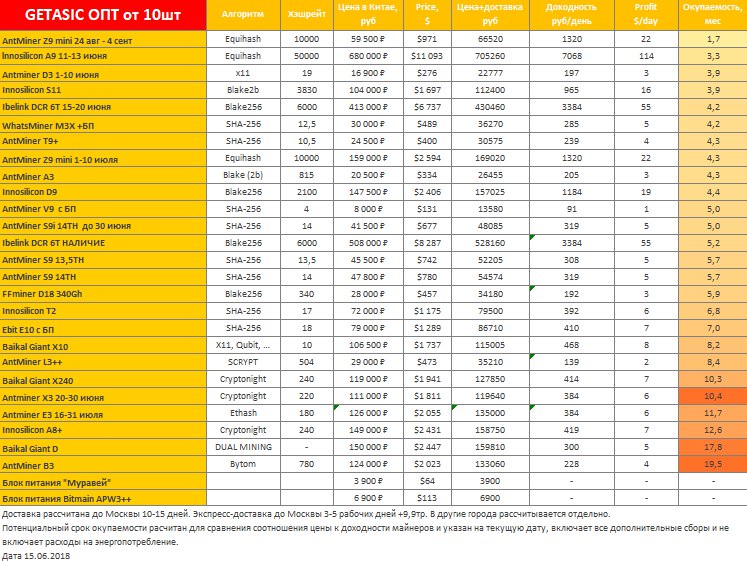
Task: Select the delivery note starting 'Доставка рассчитана до Москвы'
Action: [x=306, y=514]
